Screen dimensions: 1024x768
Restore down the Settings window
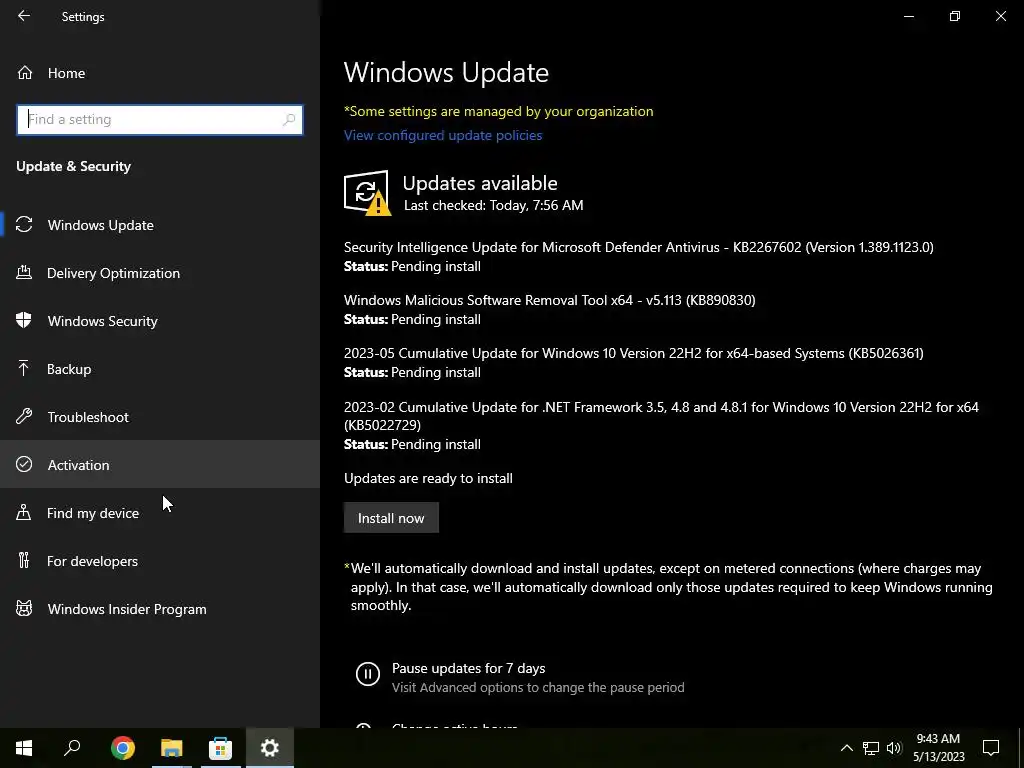[x=955, y=16]
